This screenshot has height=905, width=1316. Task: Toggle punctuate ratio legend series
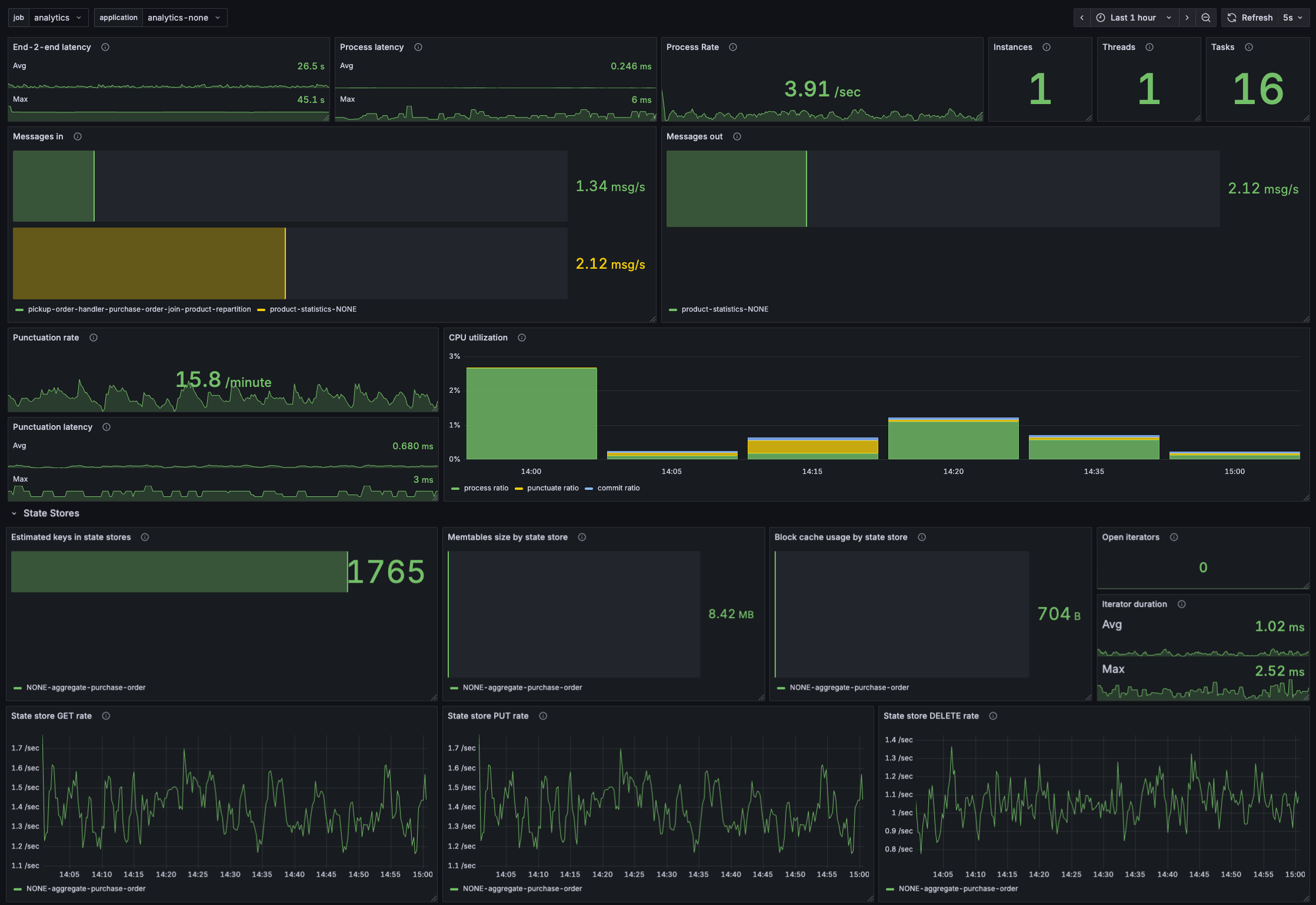point(552,488)
